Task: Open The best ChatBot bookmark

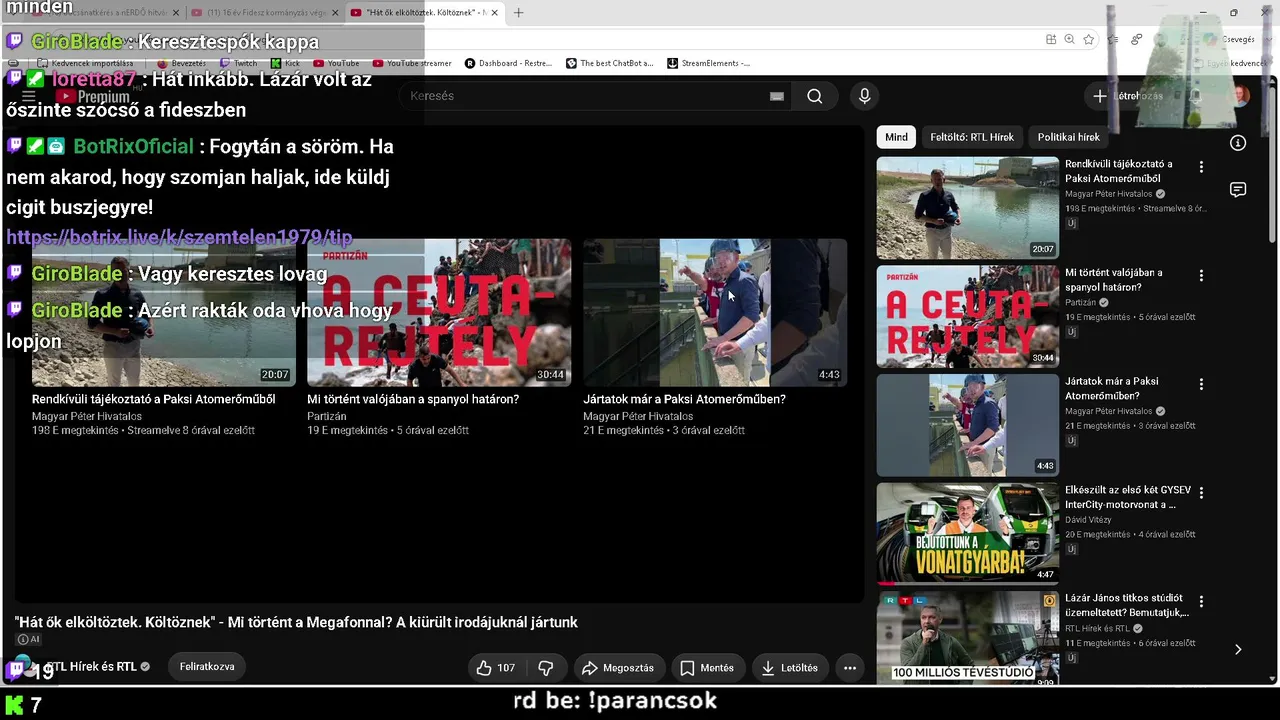Action: pyautogui.click(x=610, y=63)
